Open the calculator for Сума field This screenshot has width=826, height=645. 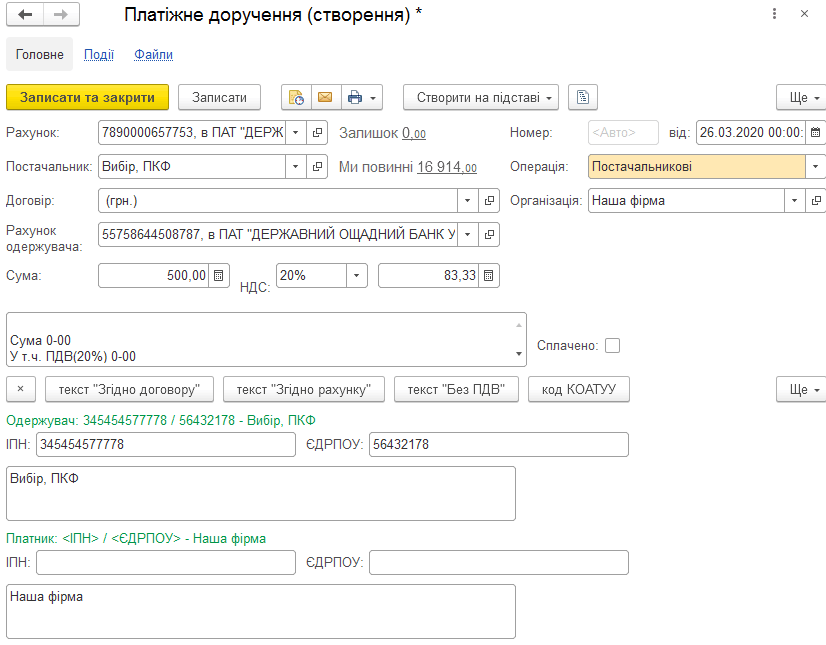(x=219, y=276)
